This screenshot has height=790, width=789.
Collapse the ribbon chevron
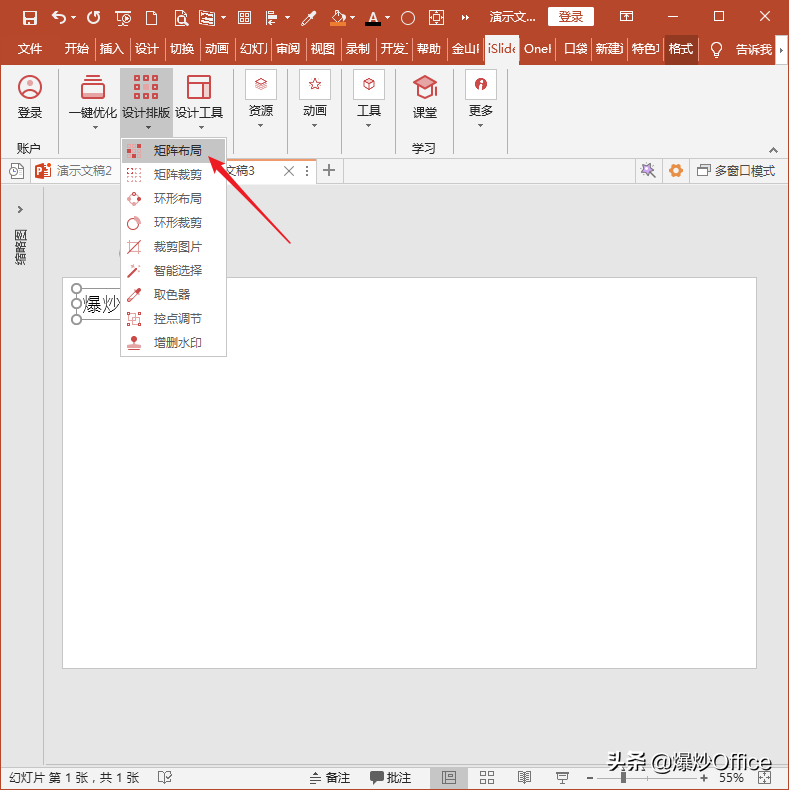(773, 150)
